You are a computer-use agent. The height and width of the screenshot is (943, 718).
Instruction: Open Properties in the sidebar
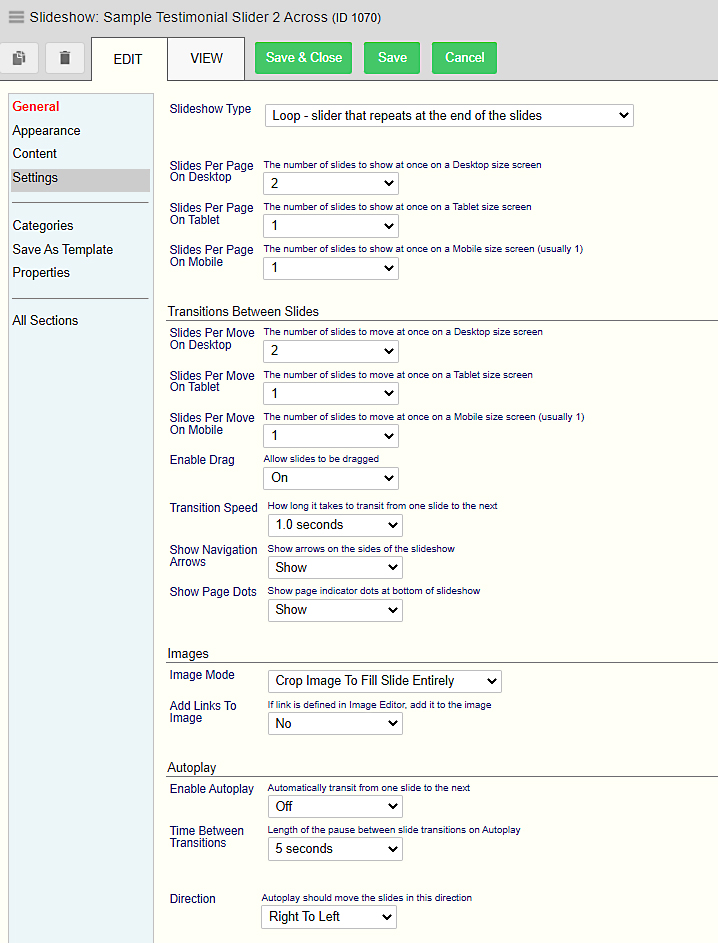pos(41,272)
